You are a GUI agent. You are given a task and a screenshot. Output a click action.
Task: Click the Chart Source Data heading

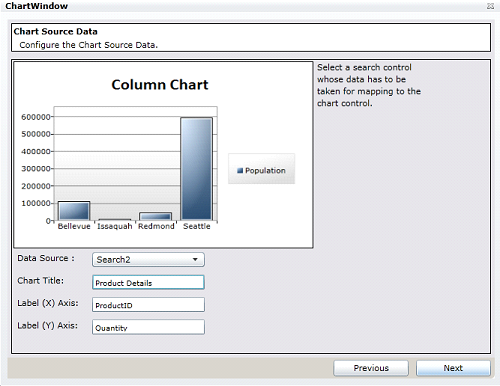(55, 31)
